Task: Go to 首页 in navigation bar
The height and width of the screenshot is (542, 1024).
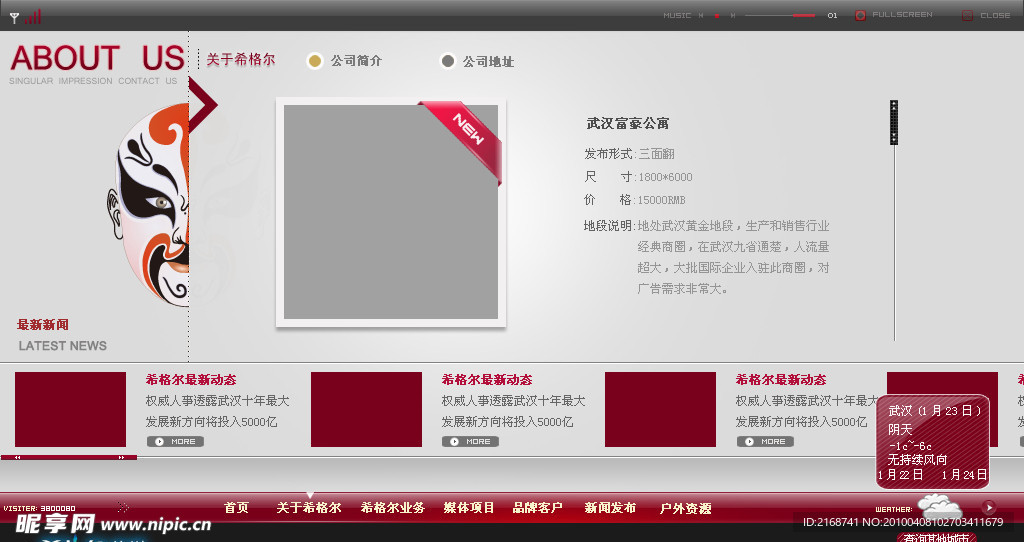Action: [x=236, y=507]
